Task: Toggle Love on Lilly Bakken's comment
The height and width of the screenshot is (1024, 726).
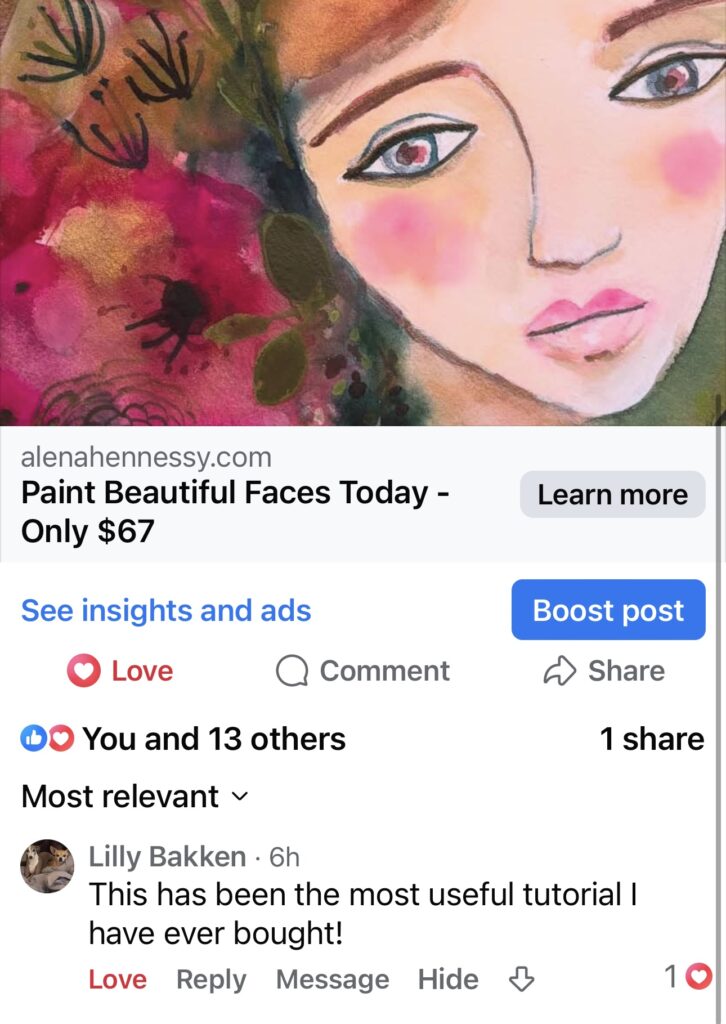Action: point(117,979)
